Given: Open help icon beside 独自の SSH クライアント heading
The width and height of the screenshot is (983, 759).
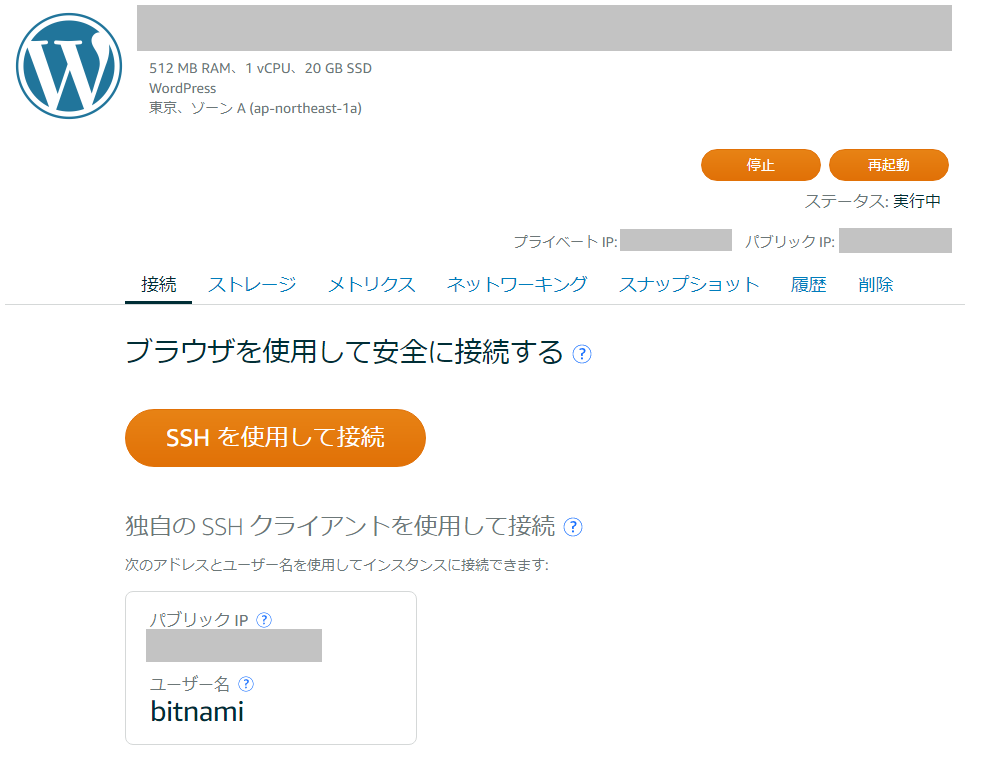Looking at the screenshot, I should (573, 527).
